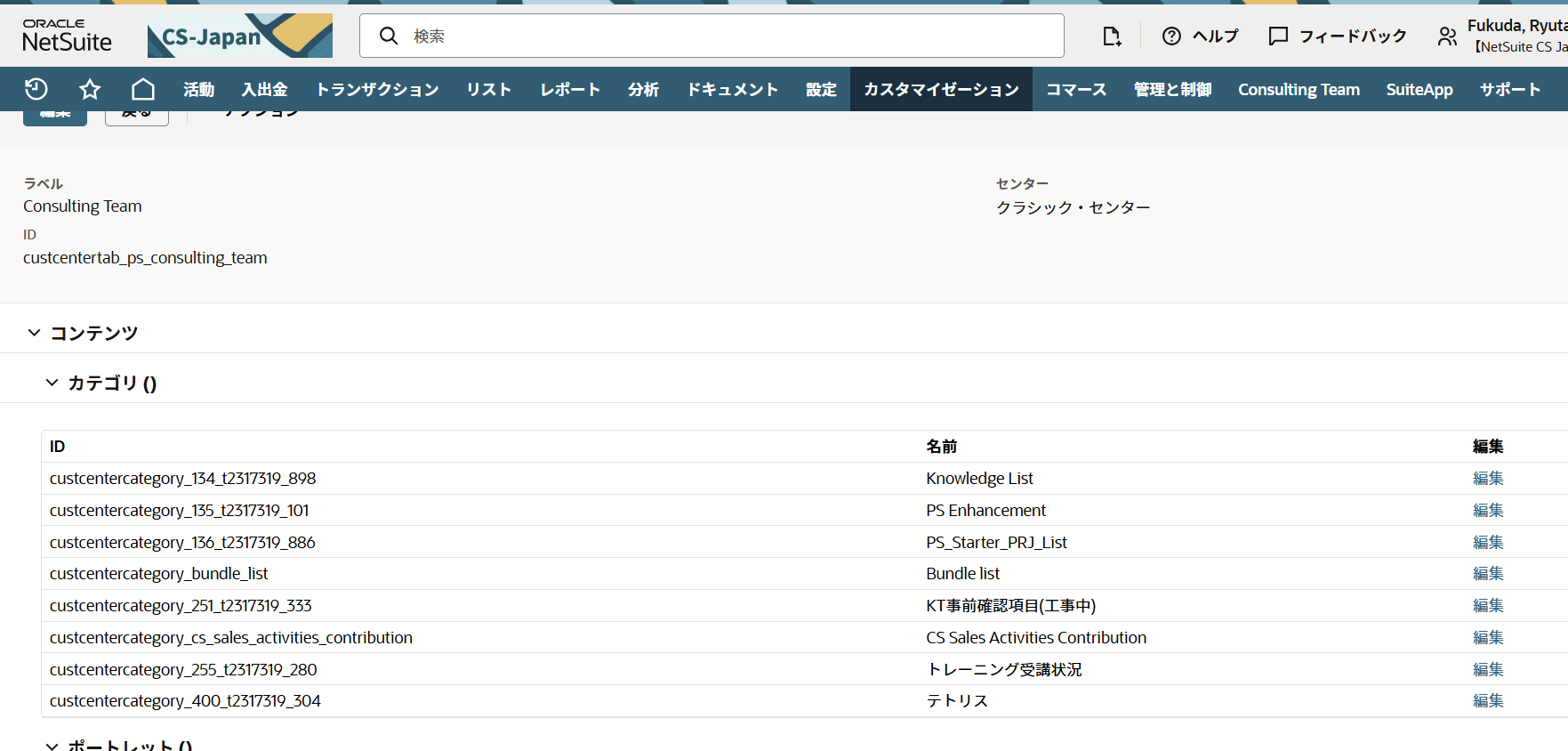The image size is (1568, 751).
Task: Open the 分析 menu
Action: pos(644,89)
